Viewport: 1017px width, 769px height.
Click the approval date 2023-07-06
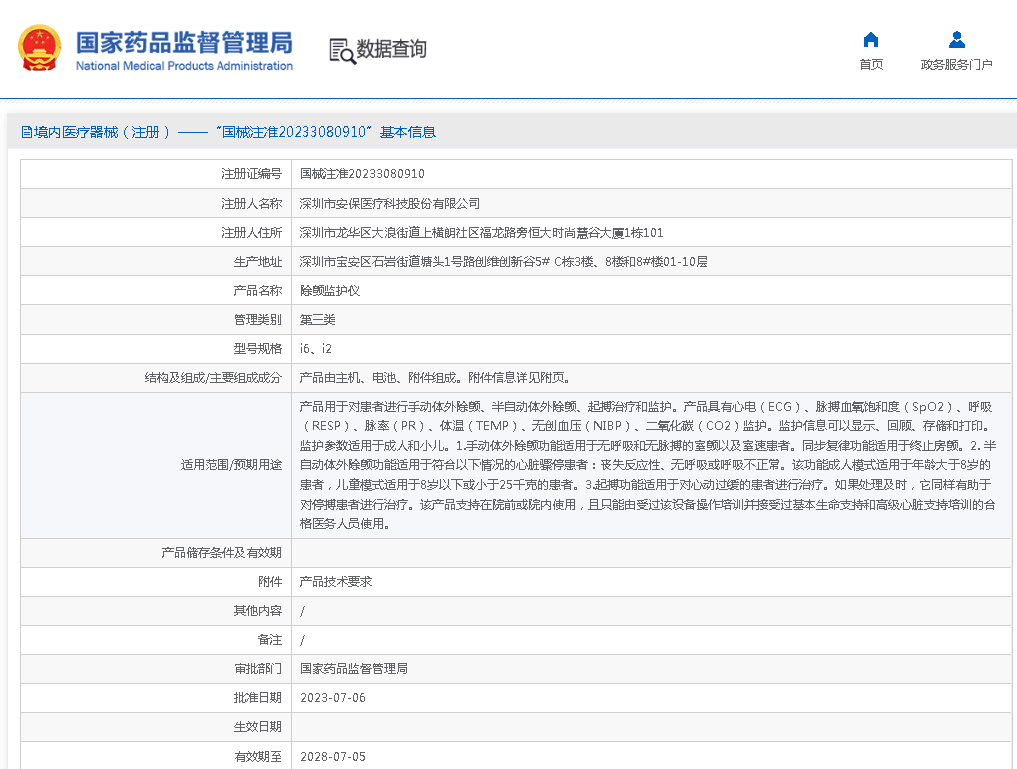click(x=333, y=698)
